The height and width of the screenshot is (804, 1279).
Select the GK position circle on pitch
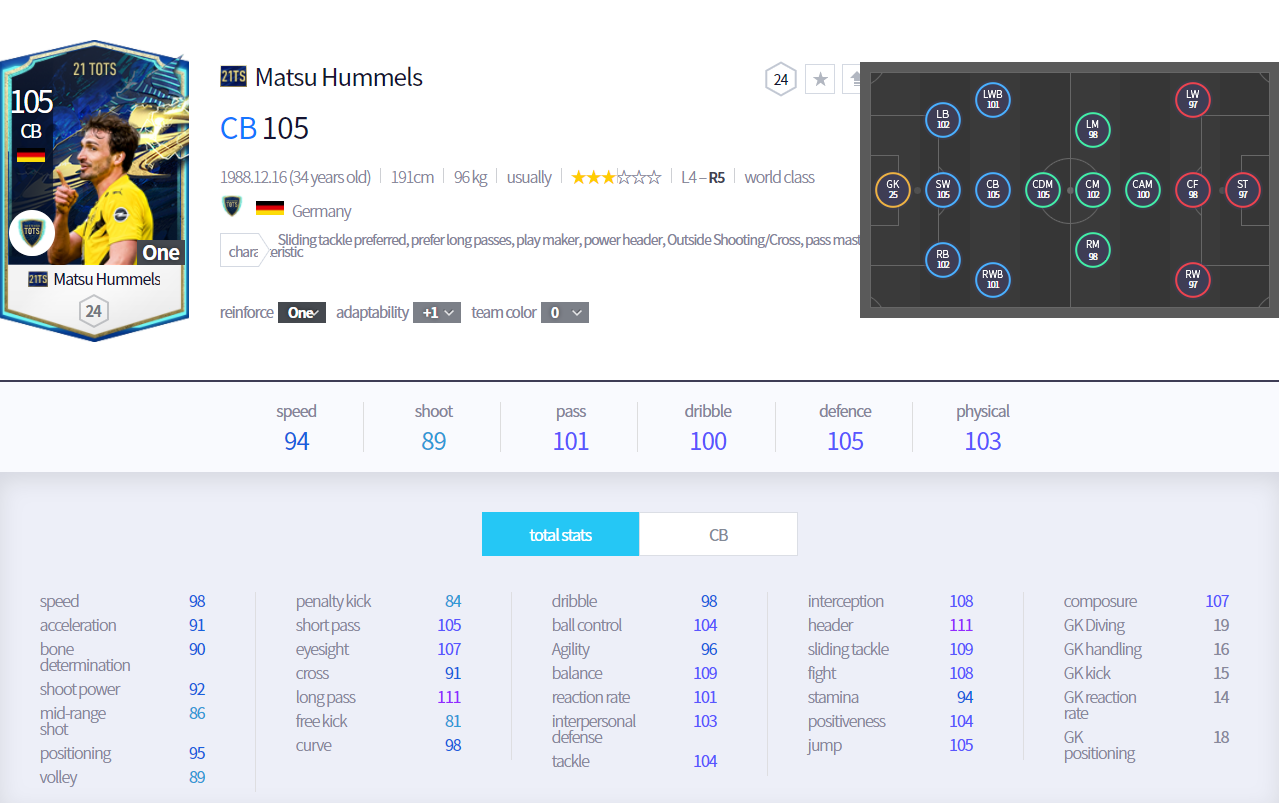(892, 189)
